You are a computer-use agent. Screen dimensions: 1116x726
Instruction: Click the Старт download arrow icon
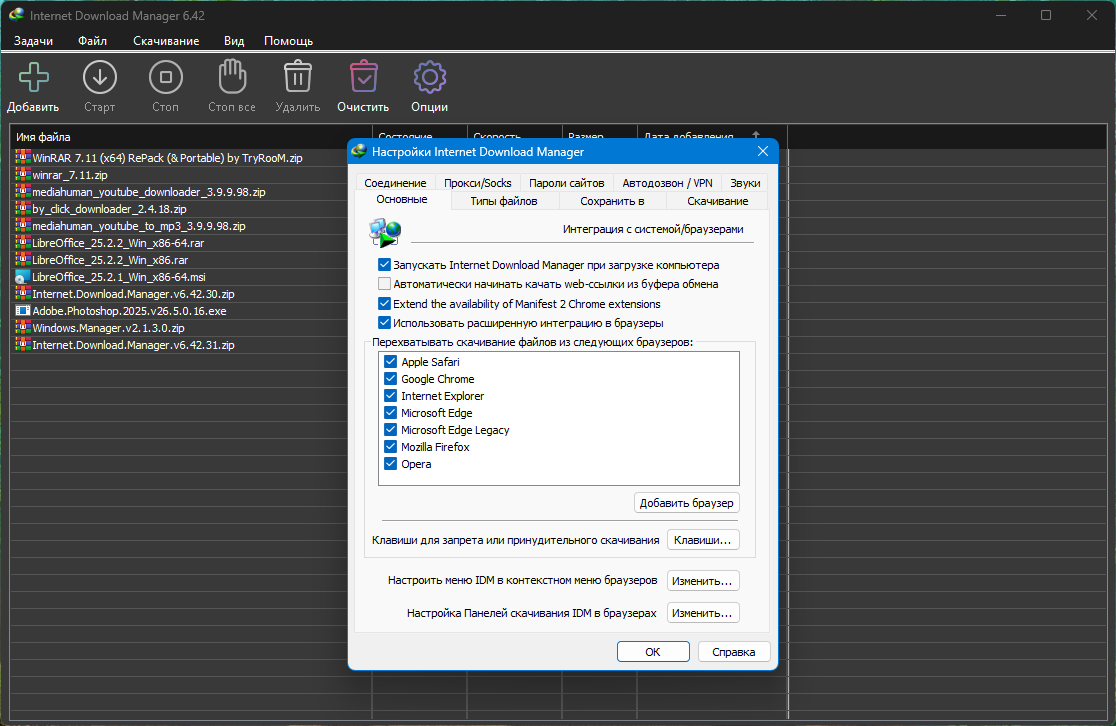point(100,77)
